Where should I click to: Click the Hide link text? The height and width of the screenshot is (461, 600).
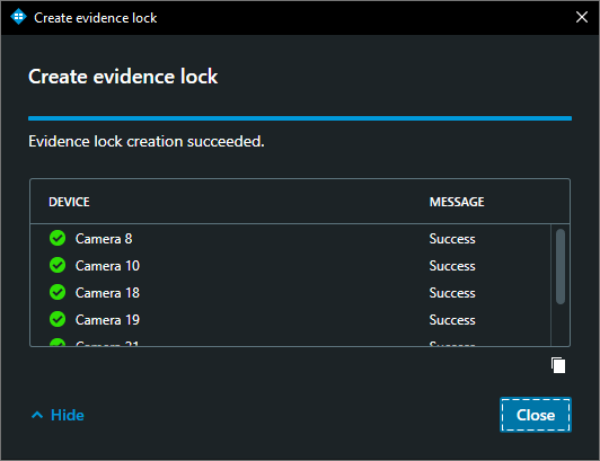pyautogui.click(x=67, y=415)
